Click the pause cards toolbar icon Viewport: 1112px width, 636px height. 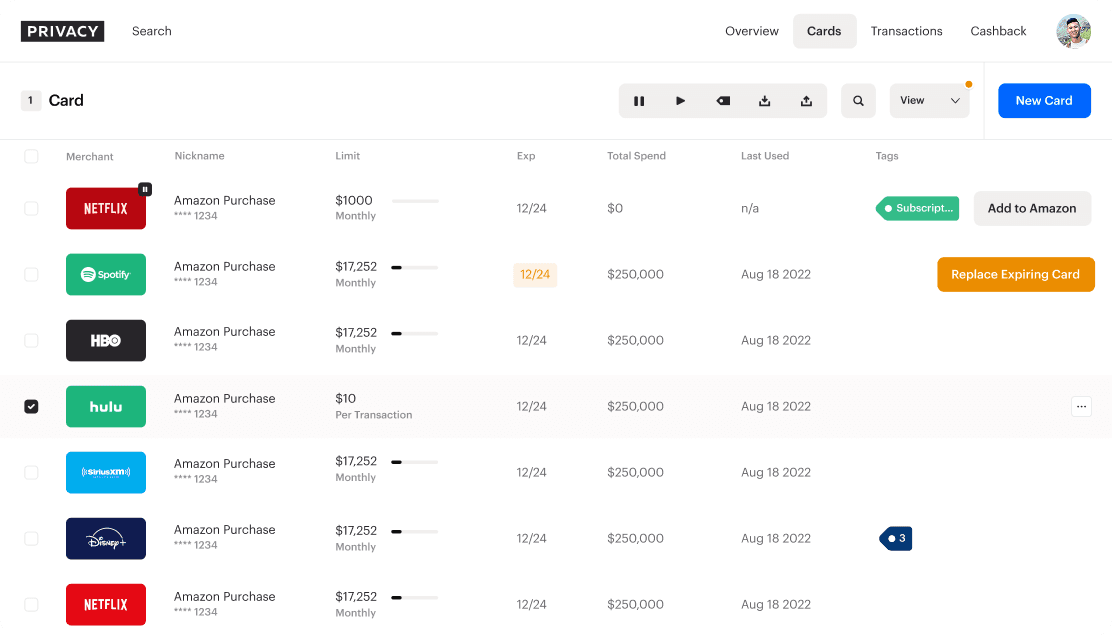click(x=639, y=101)
